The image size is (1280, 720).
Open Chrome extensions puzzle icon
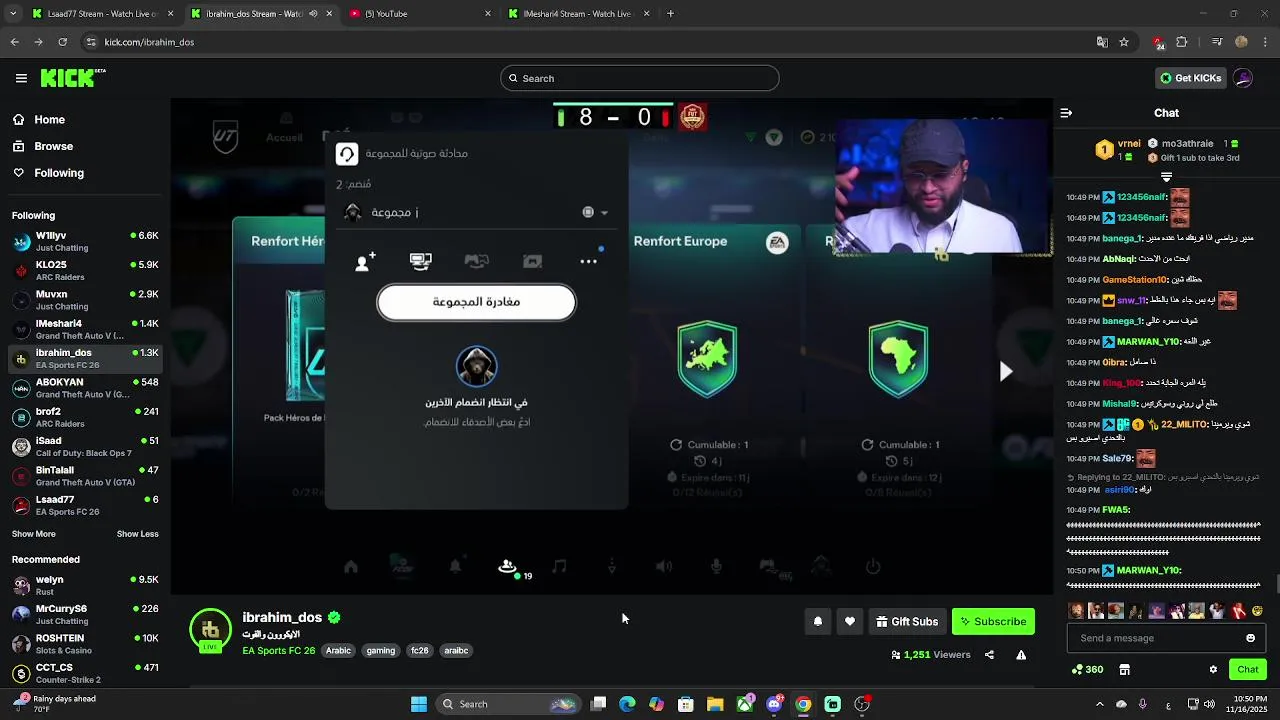(1182, 42)
